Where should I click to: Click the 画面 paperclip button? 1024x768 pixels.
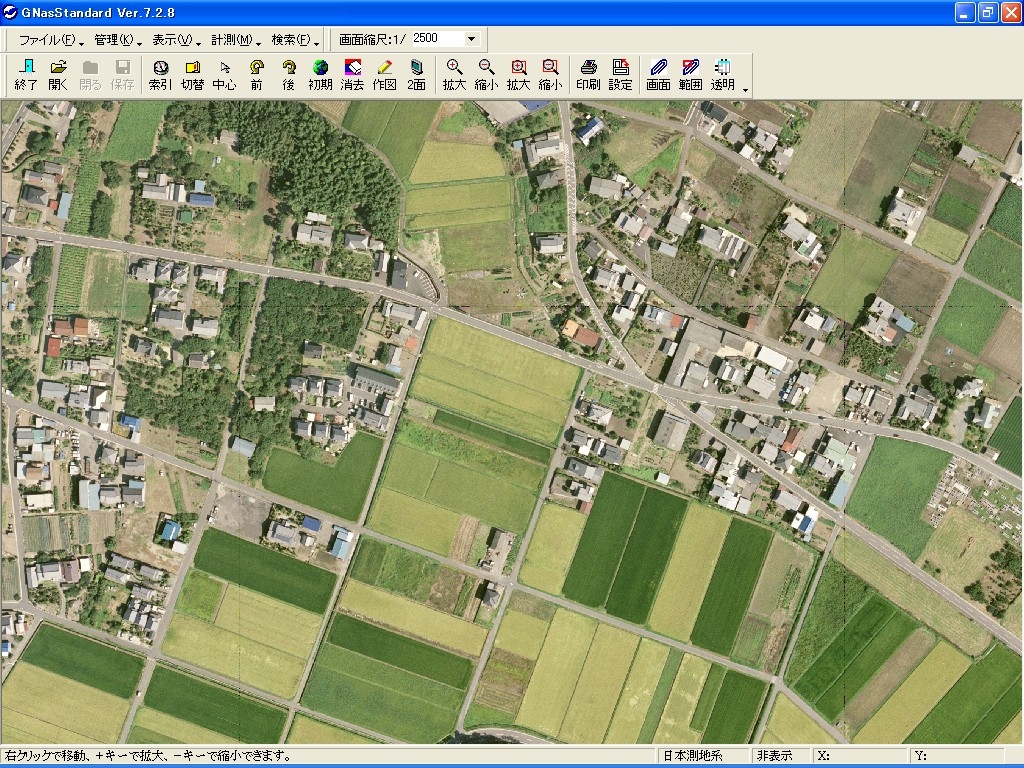(x=658, y=75)
